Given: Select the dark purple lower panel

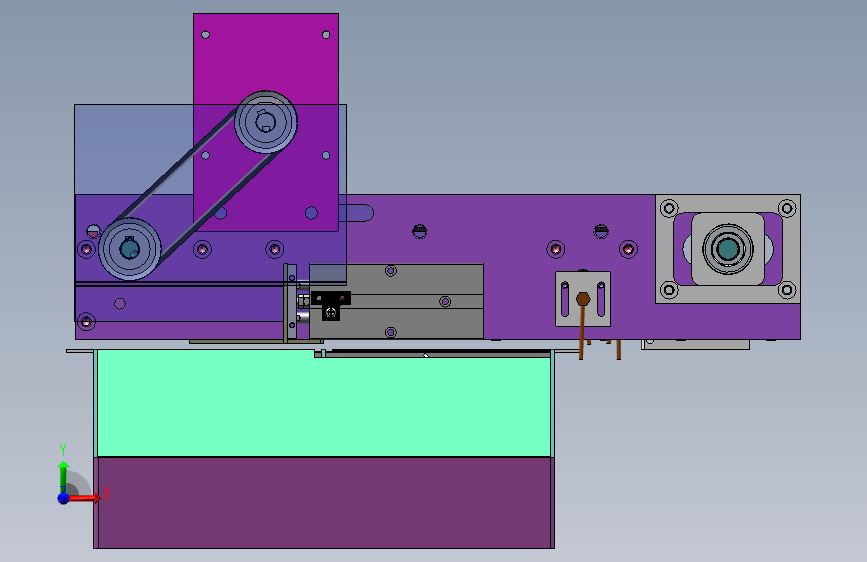Looking at the screenshot, I should 324,502.
